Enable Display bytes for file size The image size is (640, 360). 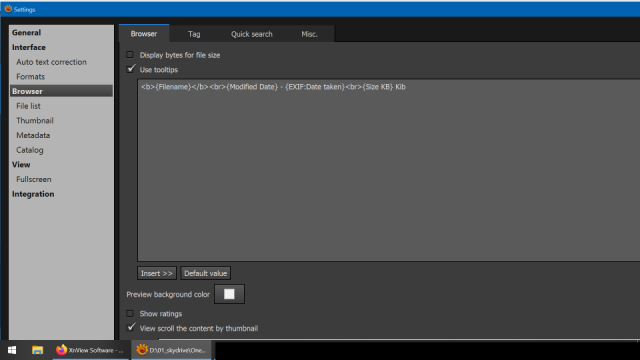tap(130, 55)
